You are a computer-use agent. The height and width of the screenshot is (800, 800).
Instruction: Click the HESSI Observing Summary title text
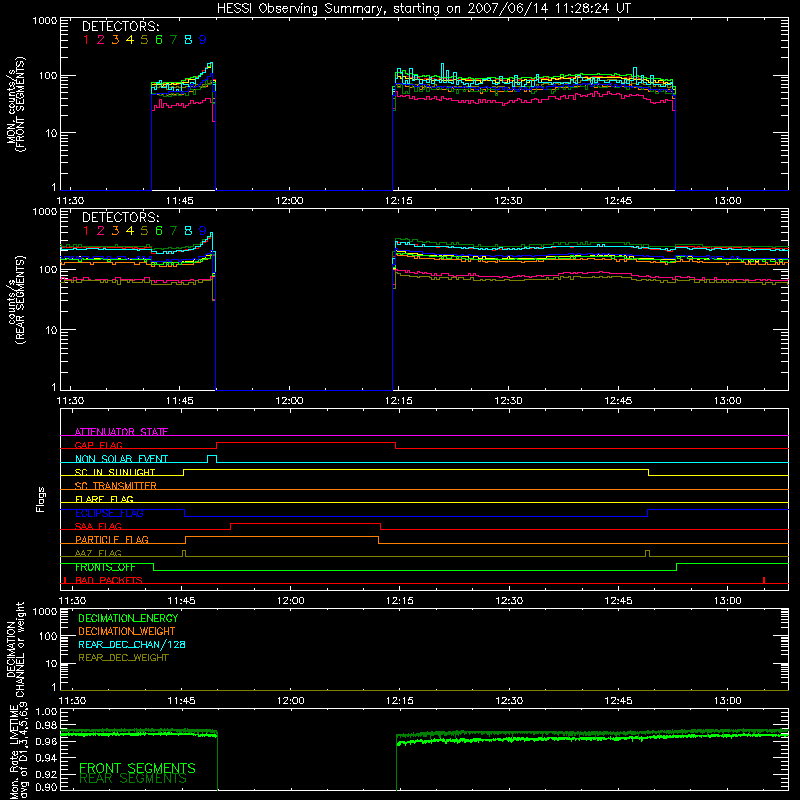point(423,9)
